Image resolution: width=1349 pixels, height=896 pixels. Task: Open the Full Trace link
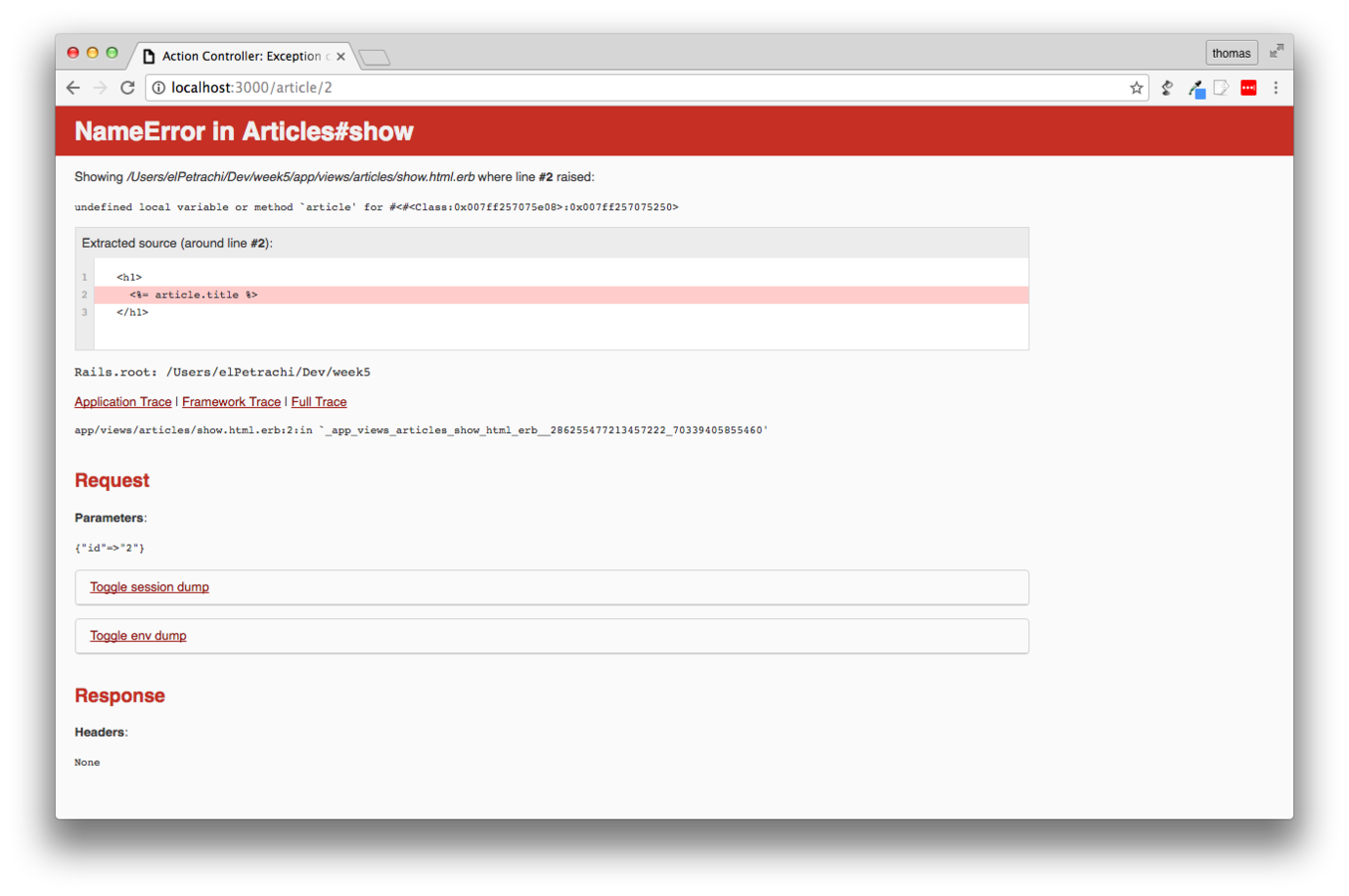coord(319,402)
